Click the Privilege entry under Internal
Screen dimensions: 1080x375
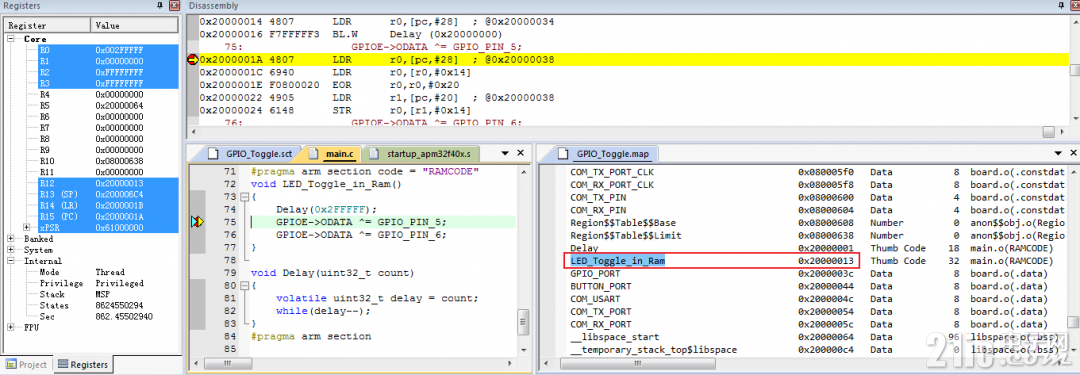tap(109, 283)
